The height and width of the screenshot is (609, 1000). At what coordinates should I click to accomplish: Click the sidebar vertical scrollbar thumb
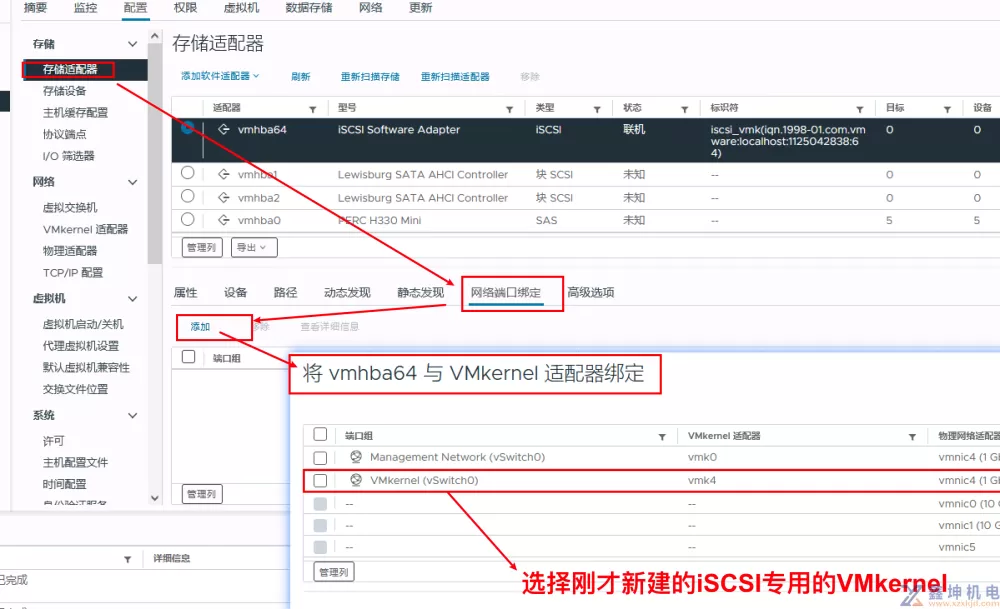pos(154,153)
